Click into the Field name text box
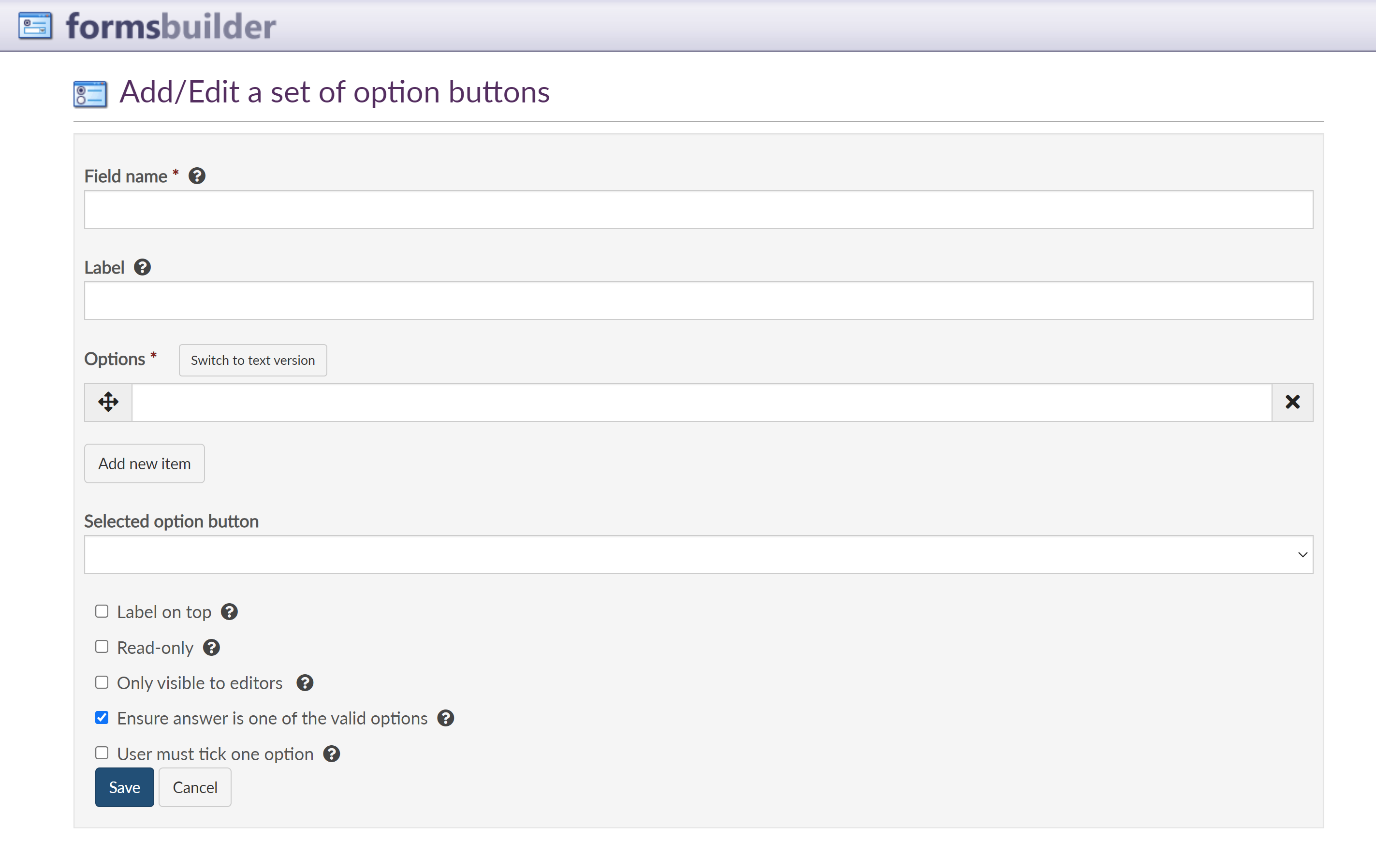Screen dimensions: 1376x868 [698, 210]
